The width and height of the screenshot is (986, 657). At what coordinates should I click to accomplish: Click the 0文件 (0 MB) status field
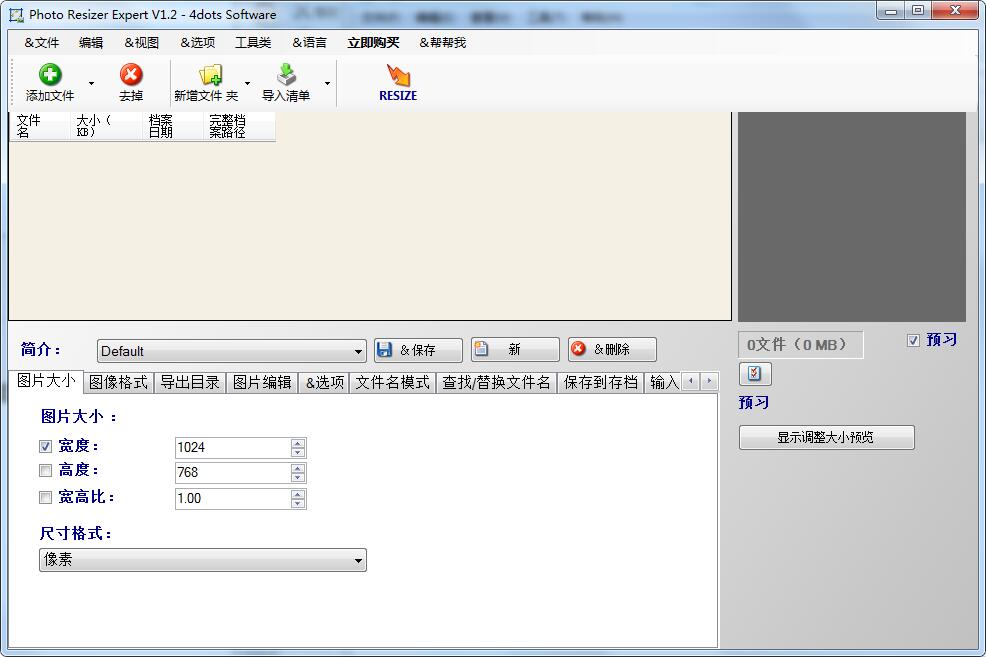coord(800,345)
